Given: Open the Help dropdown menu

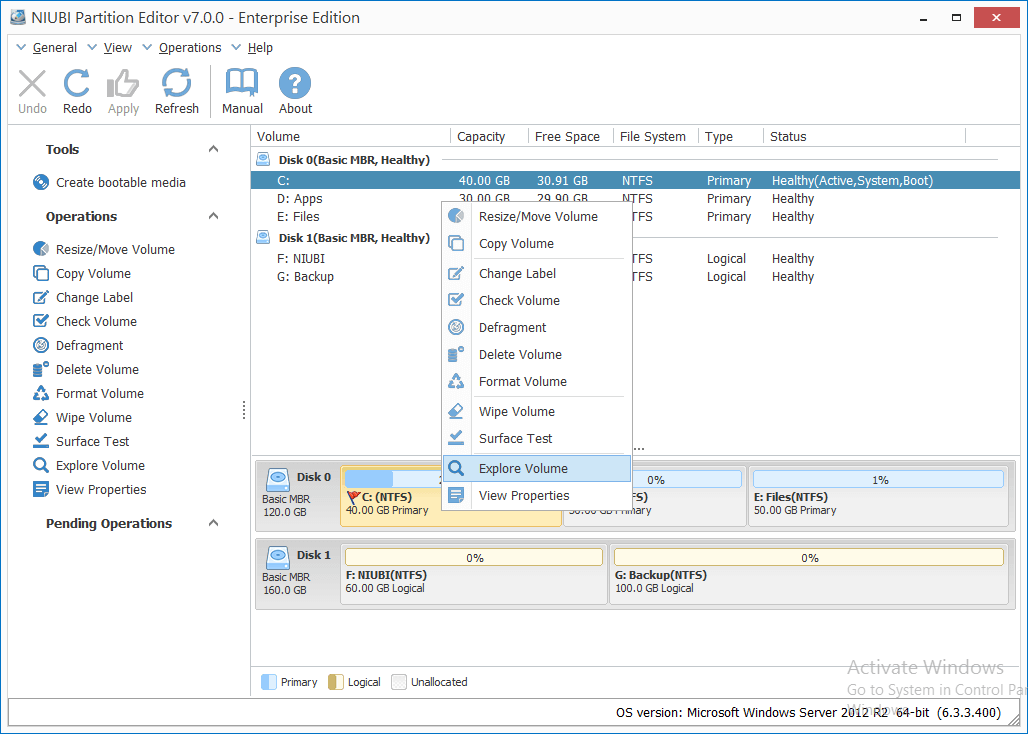Looking at the screenshot, I should coord(252,48).
